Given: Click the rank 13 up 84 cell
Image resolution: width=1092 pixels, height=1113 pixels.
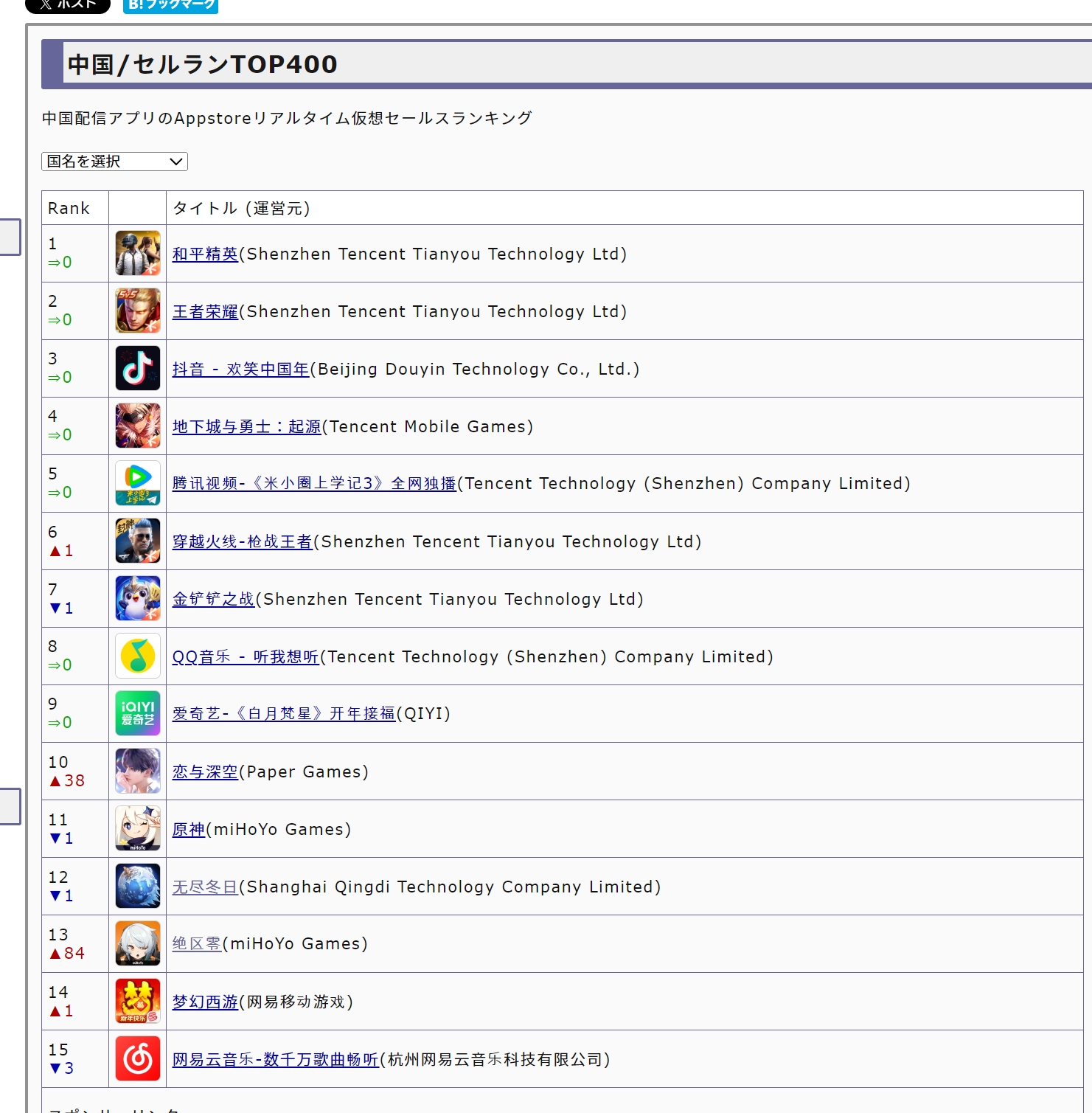Looking at the screenshot, I should [75, 944].
